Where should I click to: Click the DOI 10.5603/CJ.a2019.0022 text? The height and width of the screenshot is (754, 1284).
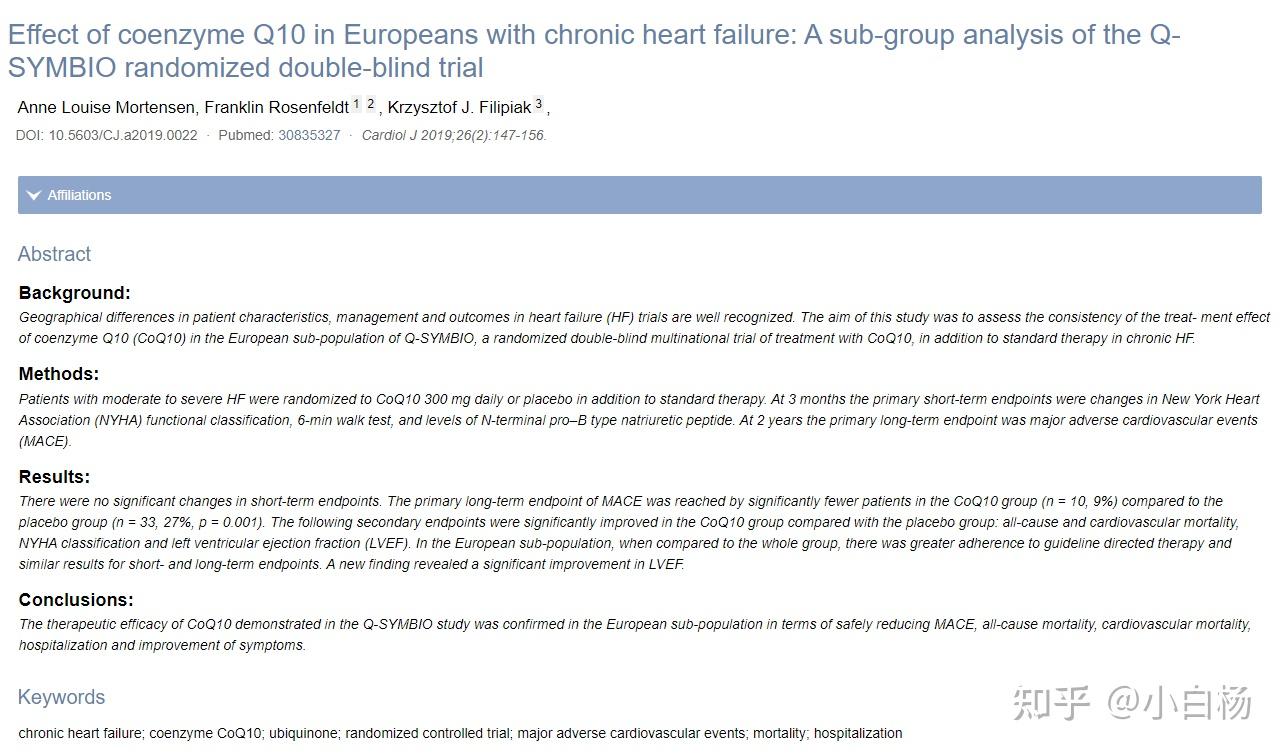(x=107, y=135)
